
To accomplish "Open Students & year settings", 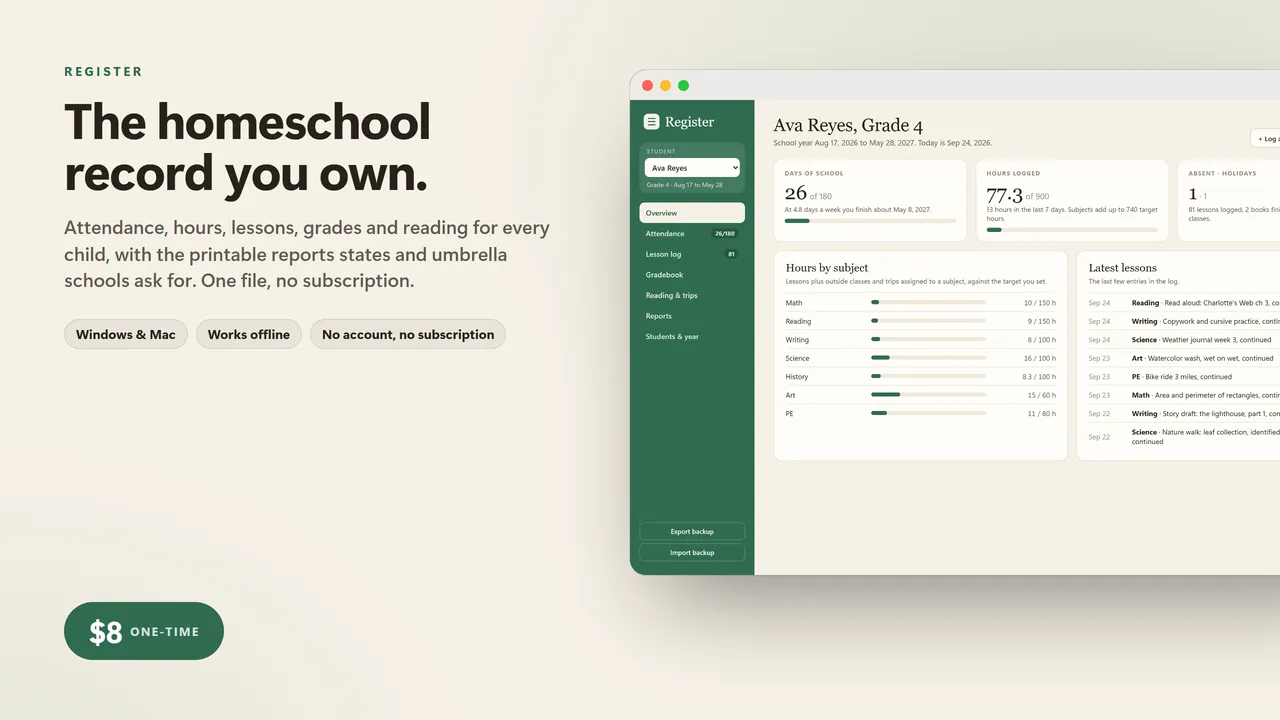I will pyautogui.click(x=692, y=336).
